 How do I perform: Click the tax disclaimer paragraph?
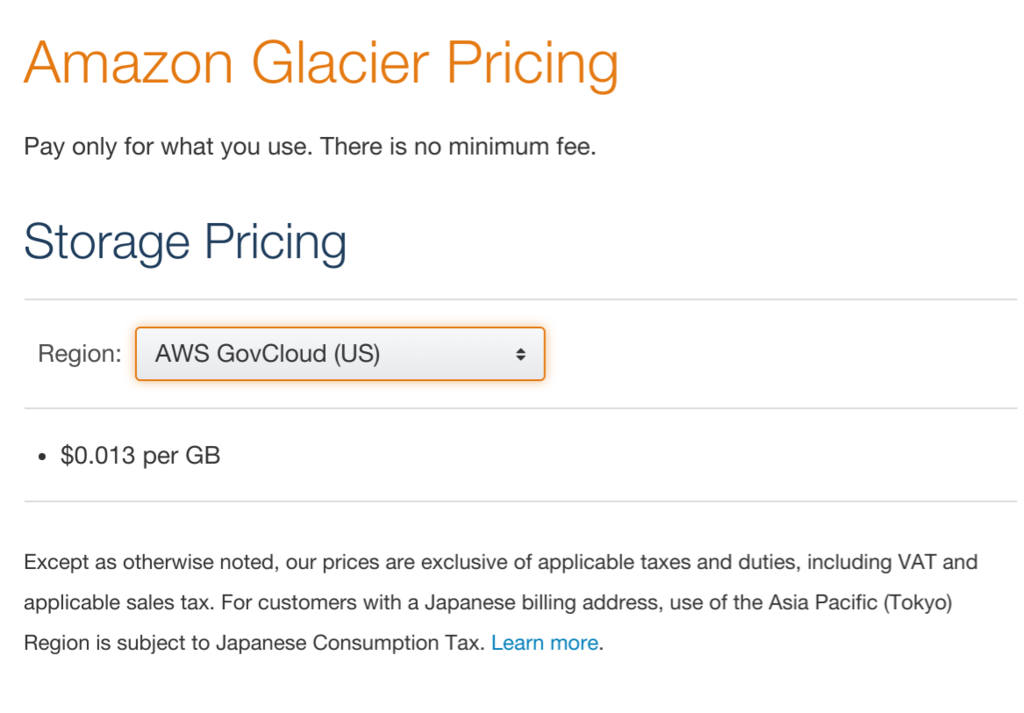[x=500, y=601]
